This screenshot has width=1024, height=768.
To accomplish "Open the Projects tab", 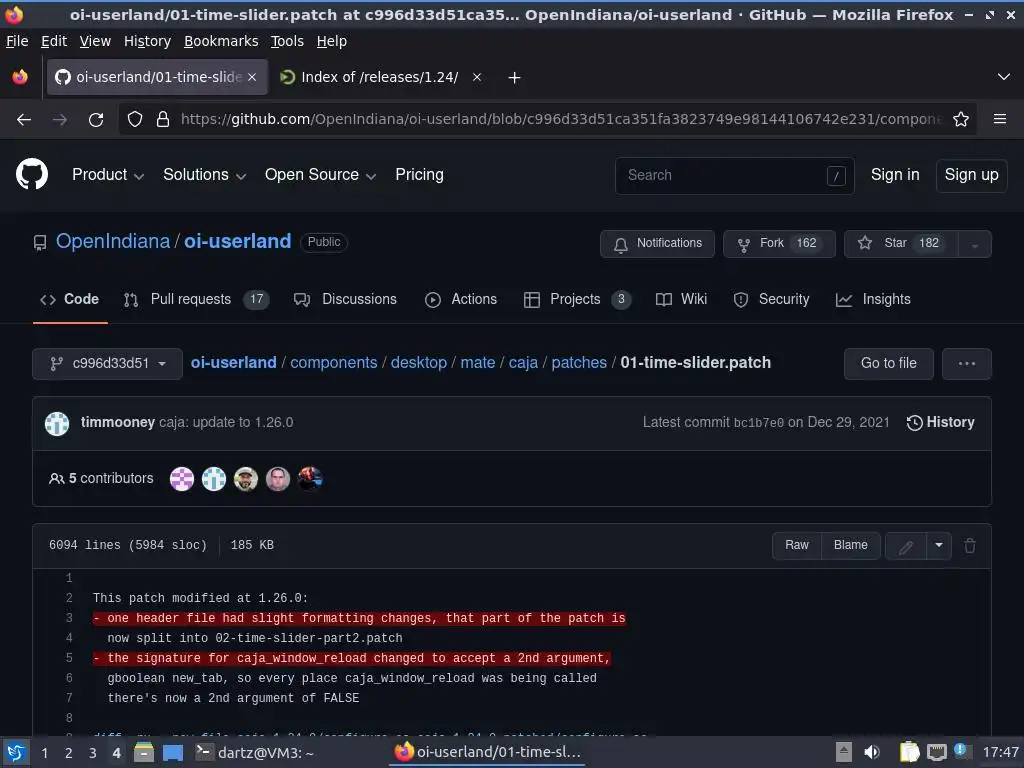I will (577, 300).
